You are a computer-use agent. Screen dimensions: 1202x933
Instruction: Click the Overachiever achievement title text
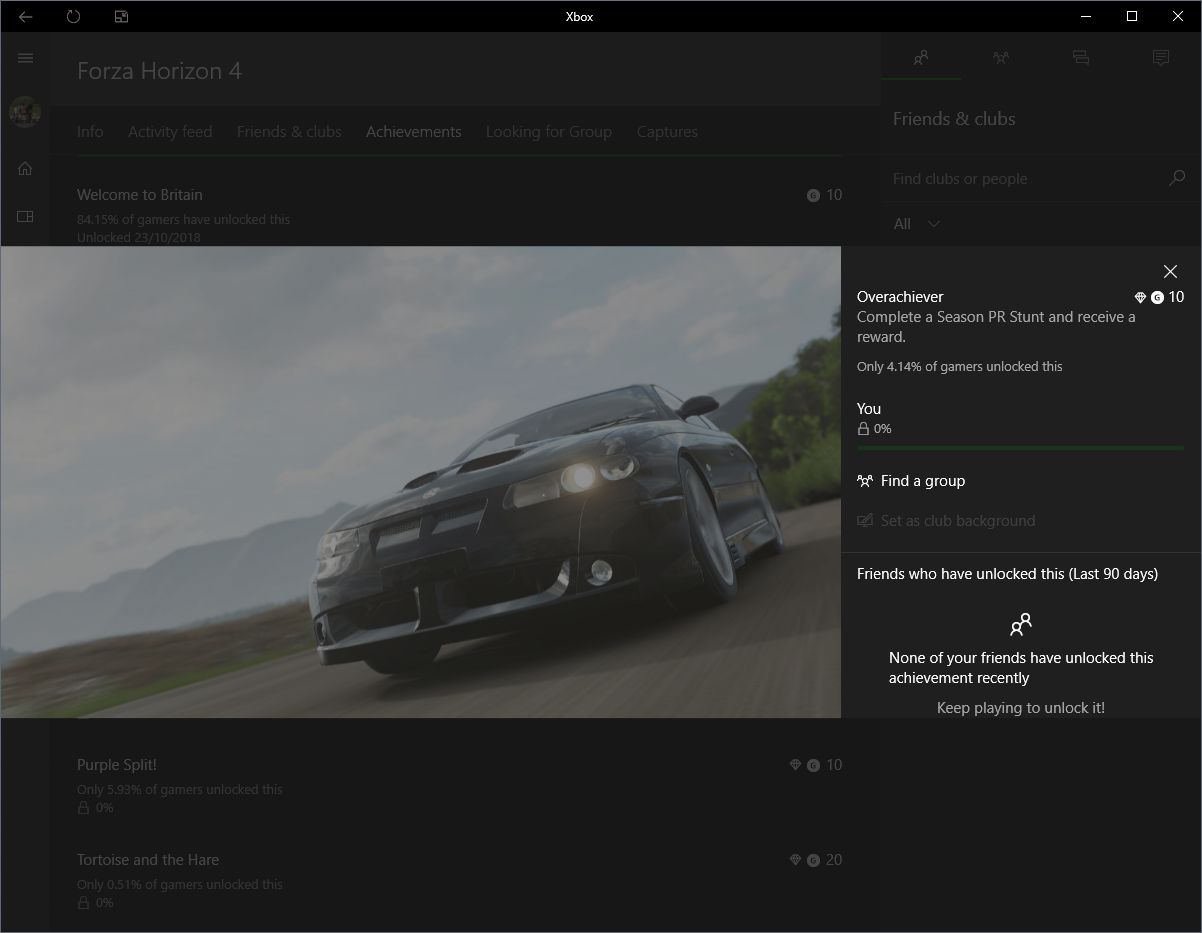click(x=900, y=297)
